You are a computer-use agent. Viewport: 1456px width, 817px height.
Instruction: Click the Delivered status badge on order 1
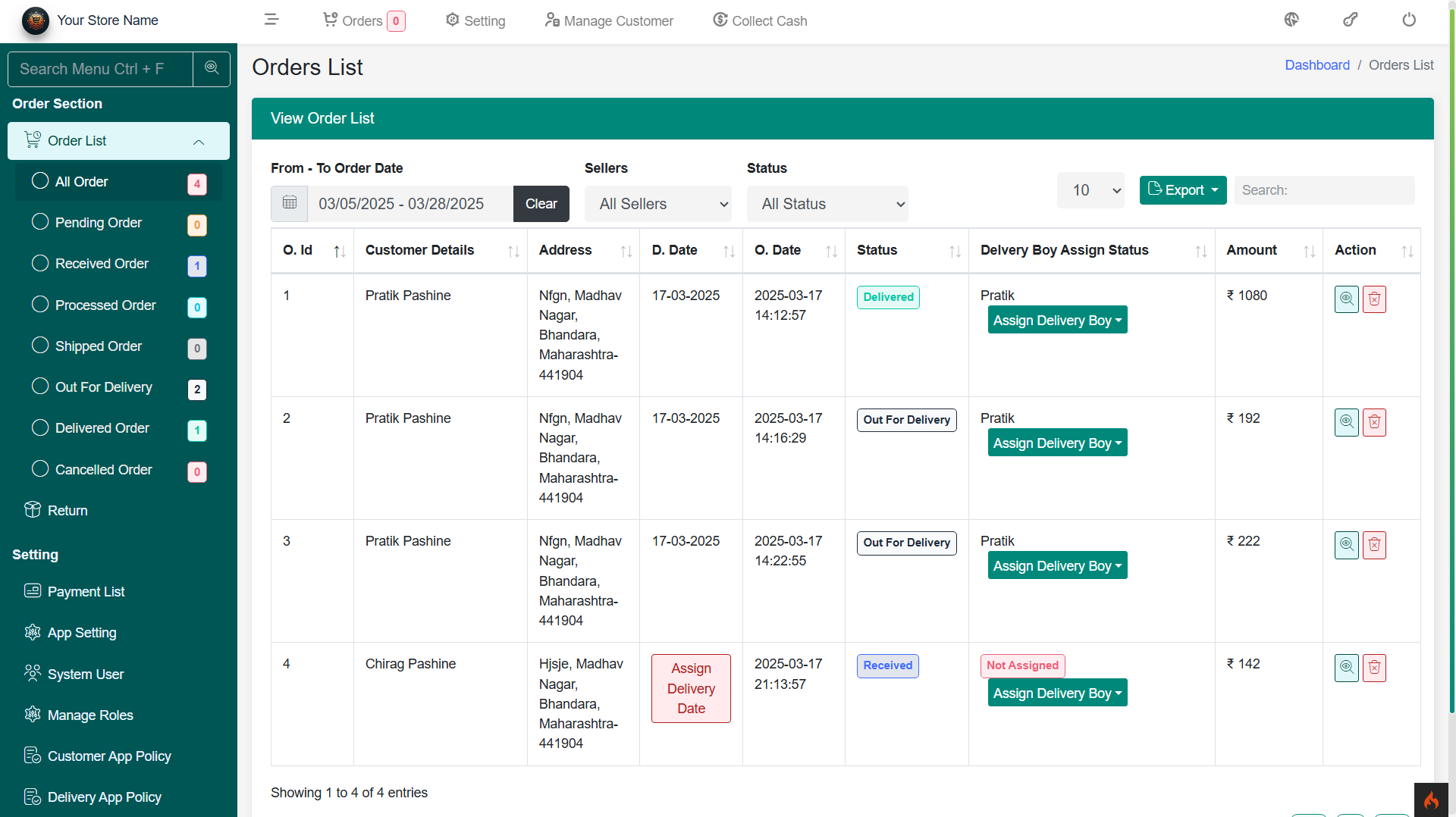(888, 297)
